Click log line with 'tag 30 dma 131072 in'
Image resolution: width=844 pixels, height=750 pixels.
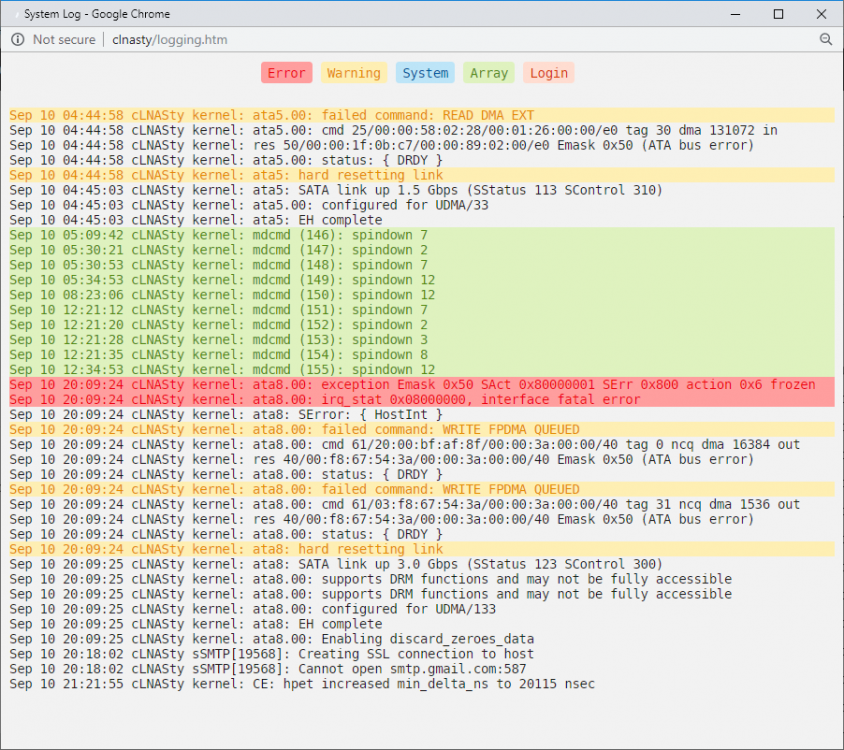[393, 130]
